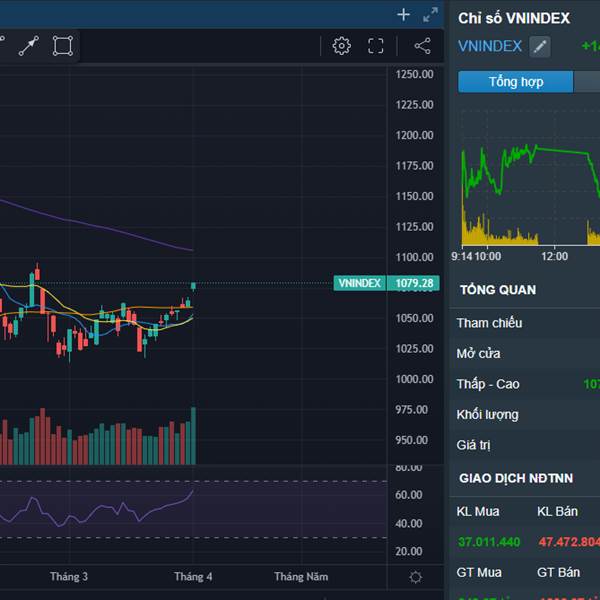Click Khối lượng row label
The image size is (600, 600).
tap(488, 414)
